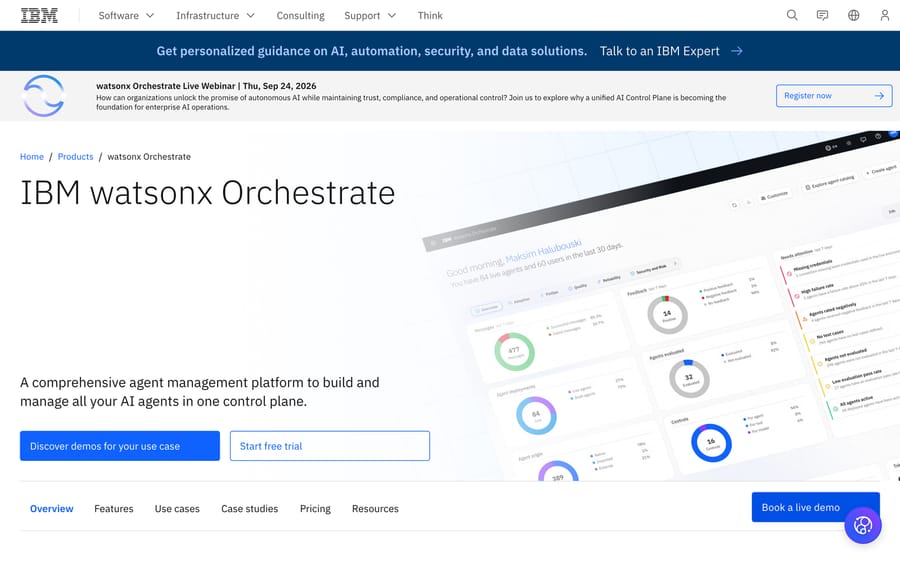Switch to the Use cases tab
This screenshot has height=563, width=900.
[177, 508]
